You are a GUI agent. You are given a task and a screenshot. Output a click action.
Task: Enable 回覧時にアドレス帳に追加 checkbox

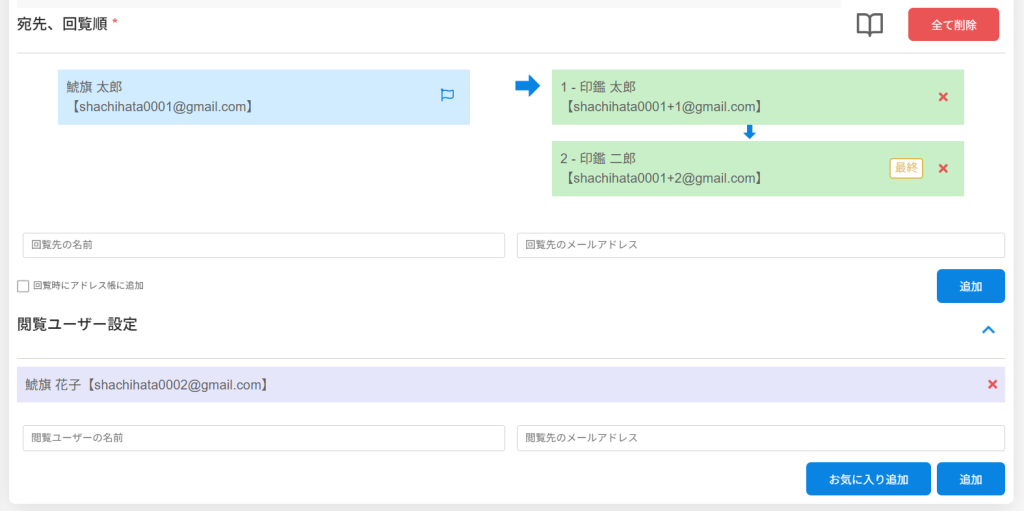pyautogui.click(x=23, y=286)
